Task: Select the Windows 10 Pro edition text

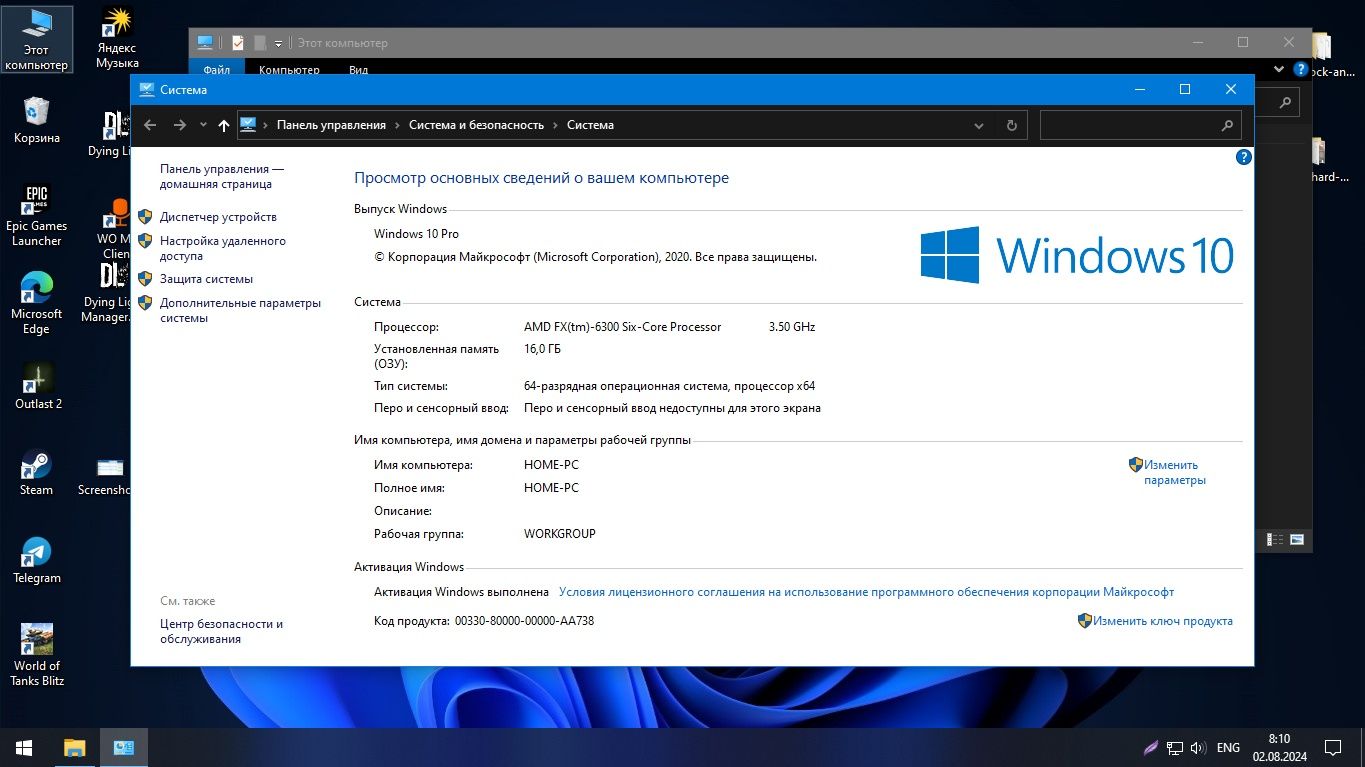Action: pyautogui.click(x=416, y=234)
